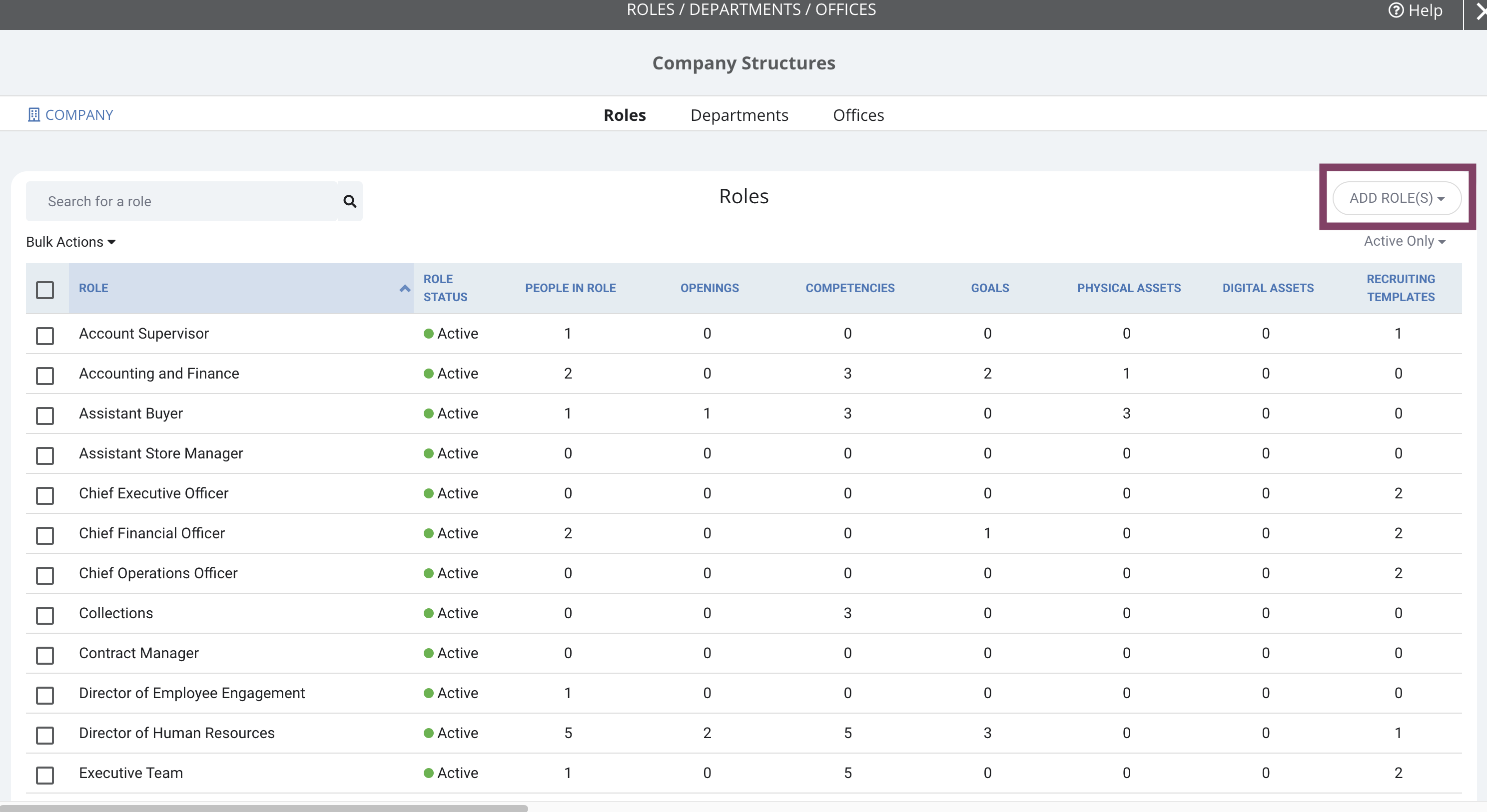Toggle Role column sort arrow
The height and width of the screenshot is (812, 1487).
click(405, 289)
